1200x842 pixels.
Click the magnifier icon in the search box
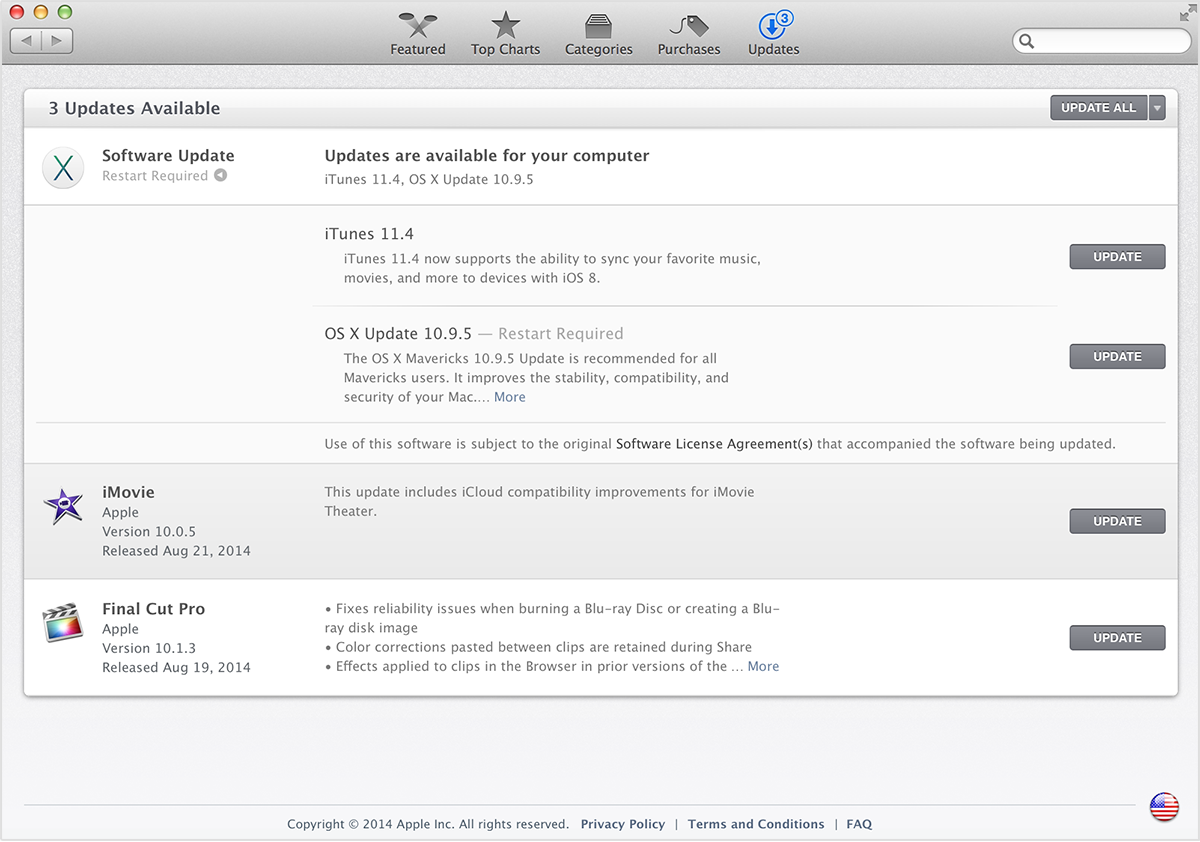click(x=1027, y=41)
